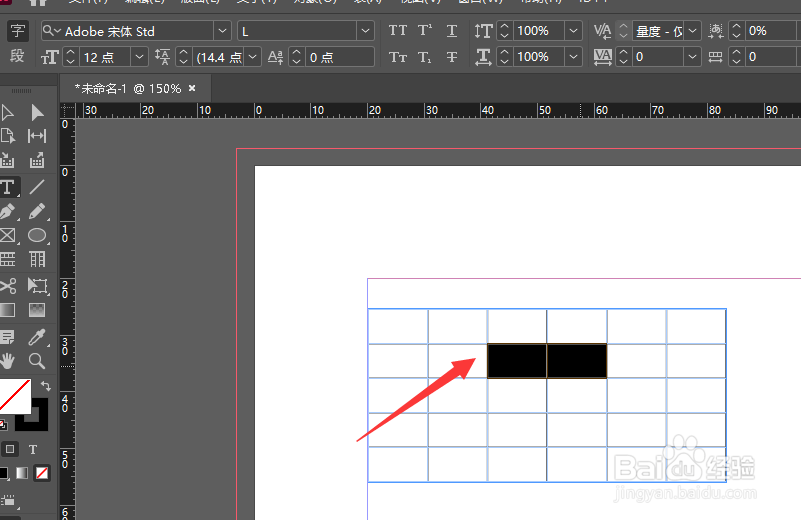This screenshot has width=801, height=520.
Task: Select the Content Placer tool
Action: click(37, 160)
